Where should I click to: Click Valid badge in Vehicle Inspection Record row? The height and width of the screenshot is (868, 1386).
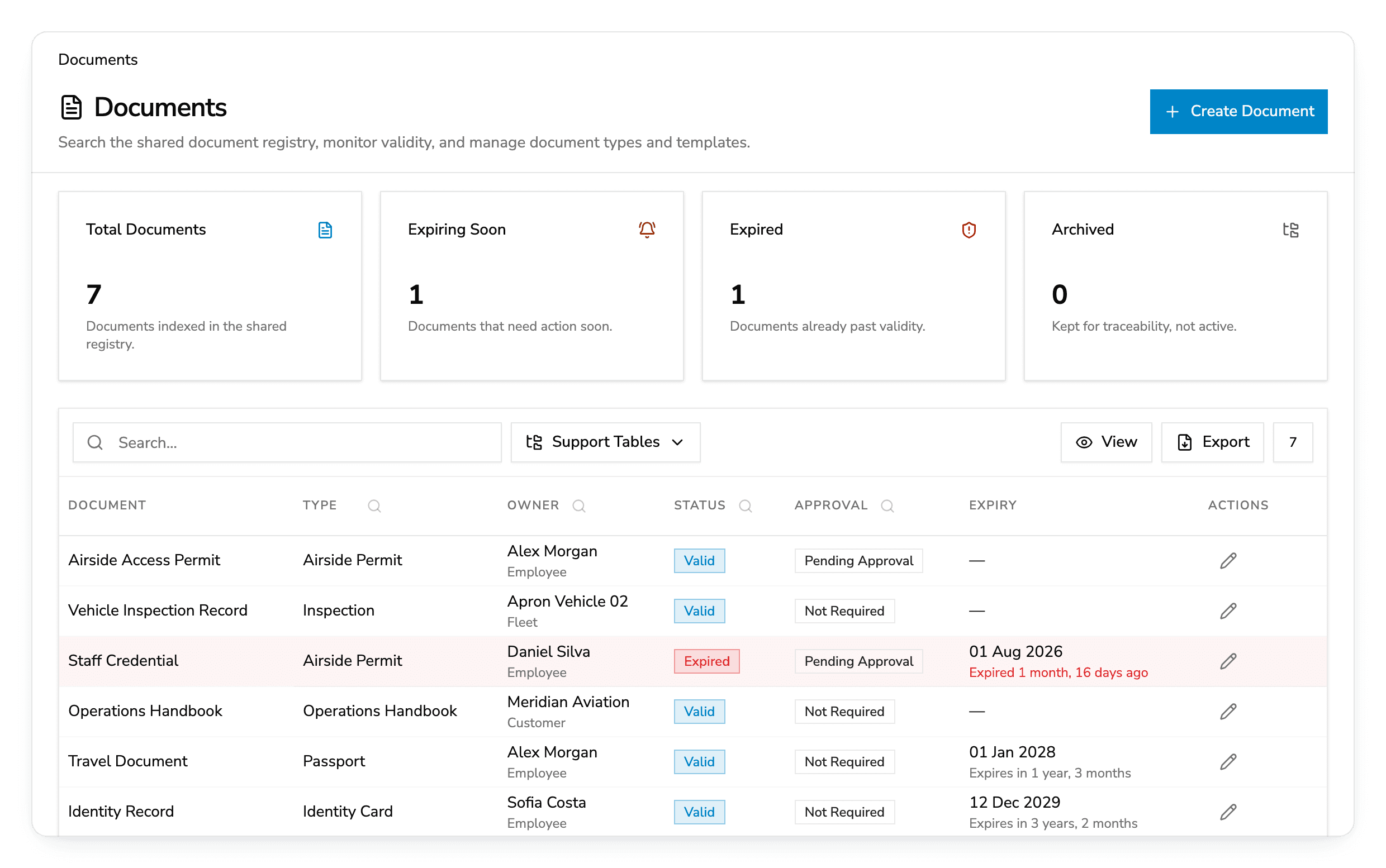(699, 611)
